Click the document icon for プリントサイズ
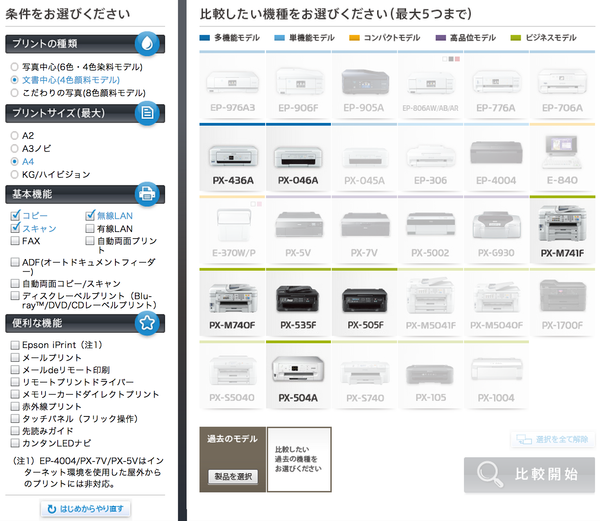 pyautogui.click(x=147, y=113)
